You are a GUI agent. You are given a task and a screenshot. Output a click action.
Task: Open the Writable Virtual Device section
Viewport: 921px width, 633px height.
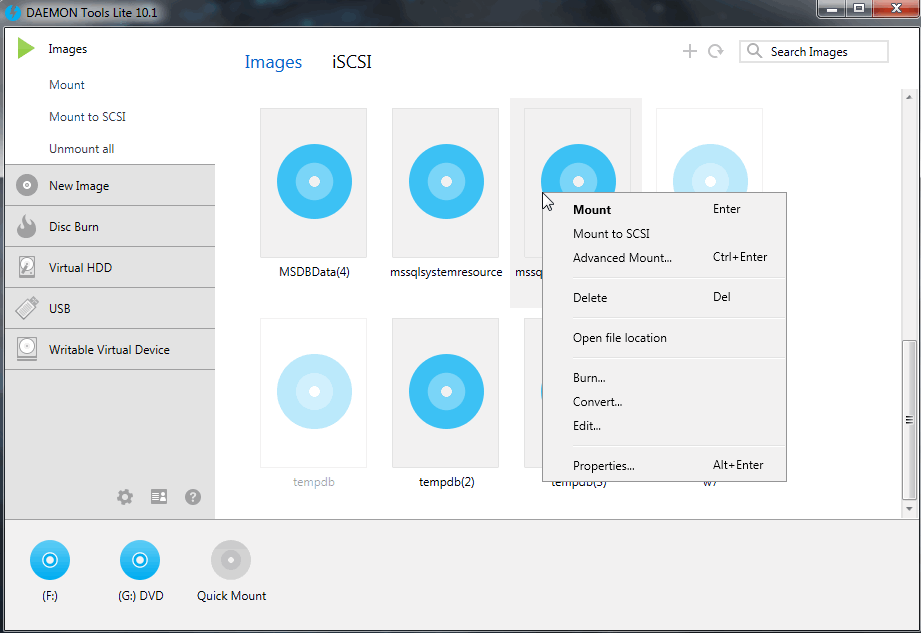[x=110, y=349]
